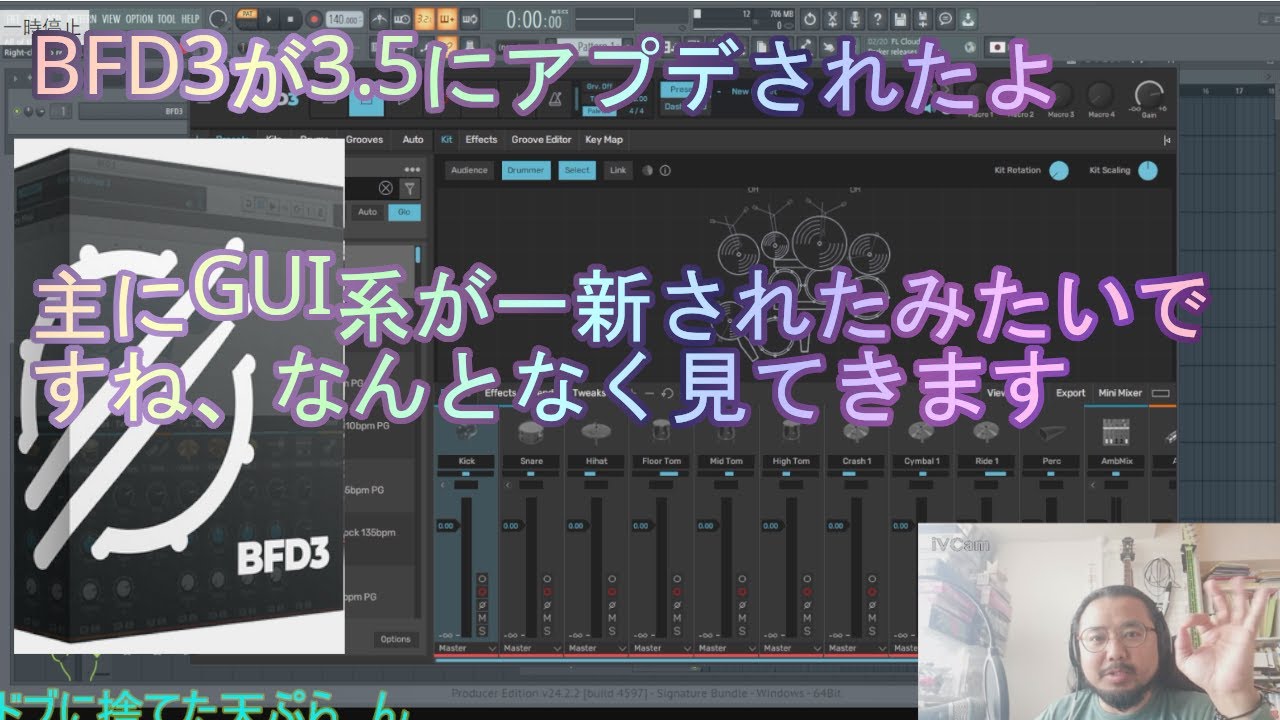Select the Crash 1 mixer channel
Image resolution: width=1280 pixels, height=720 pixels.
coord(857,461)
